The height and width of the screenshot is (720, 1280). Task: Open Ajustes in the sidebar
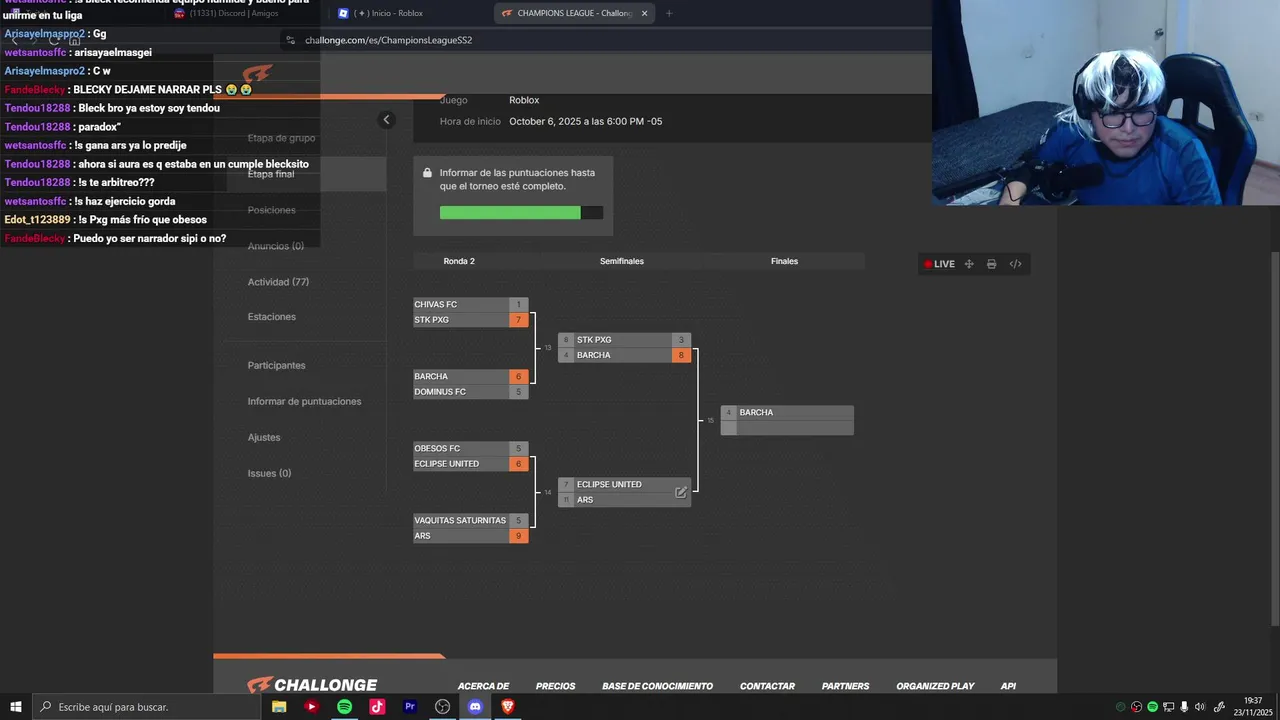pos(264,438)
